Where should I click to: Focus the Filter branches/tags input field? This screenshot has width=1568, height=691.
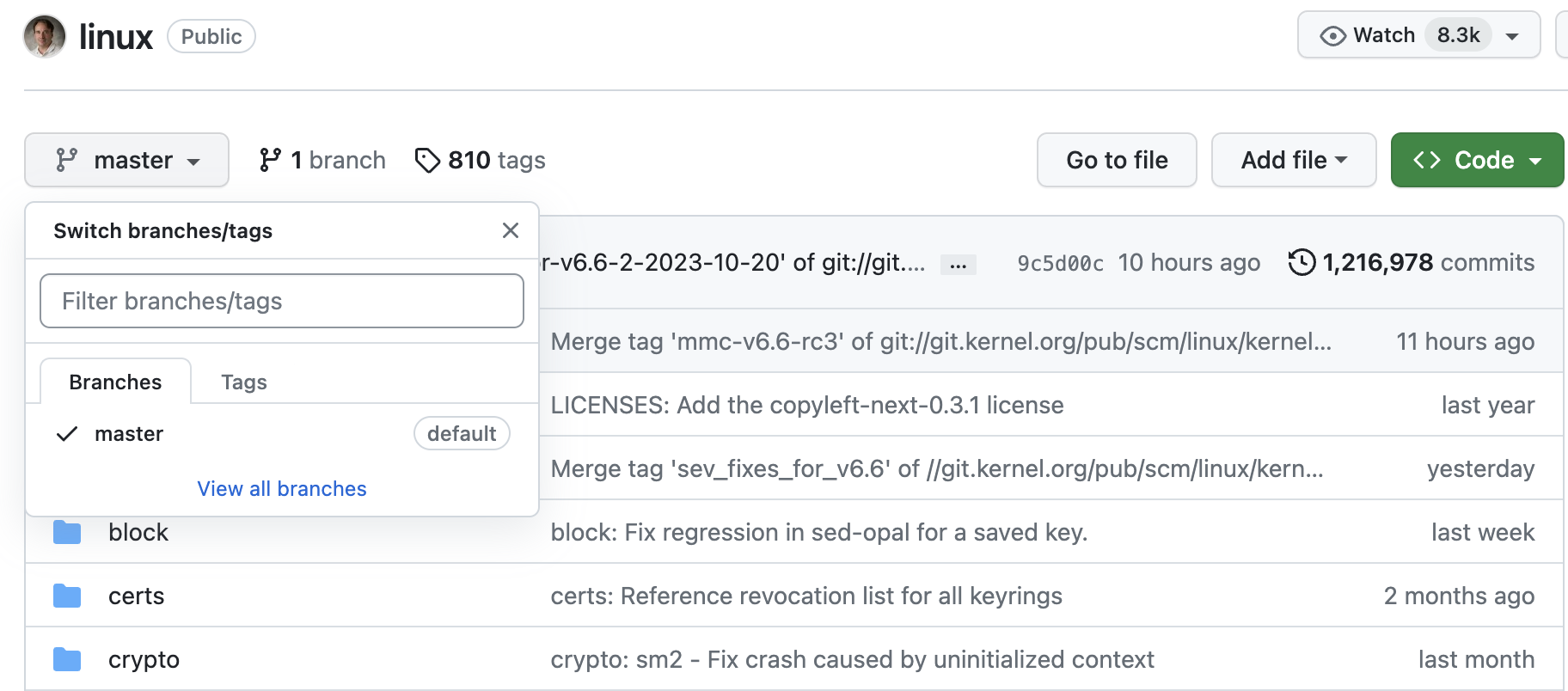point(282,301)
